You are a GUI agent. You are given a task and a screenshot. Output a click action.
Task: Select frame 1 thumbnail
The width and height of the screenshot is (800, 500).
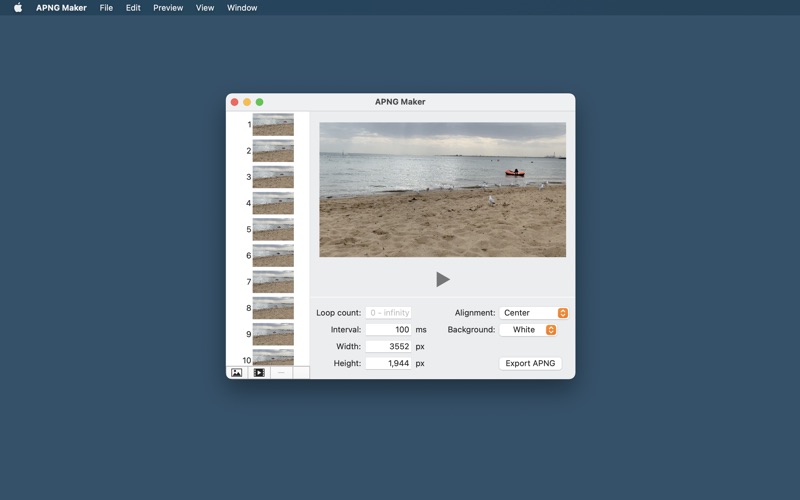coord(273,124)
